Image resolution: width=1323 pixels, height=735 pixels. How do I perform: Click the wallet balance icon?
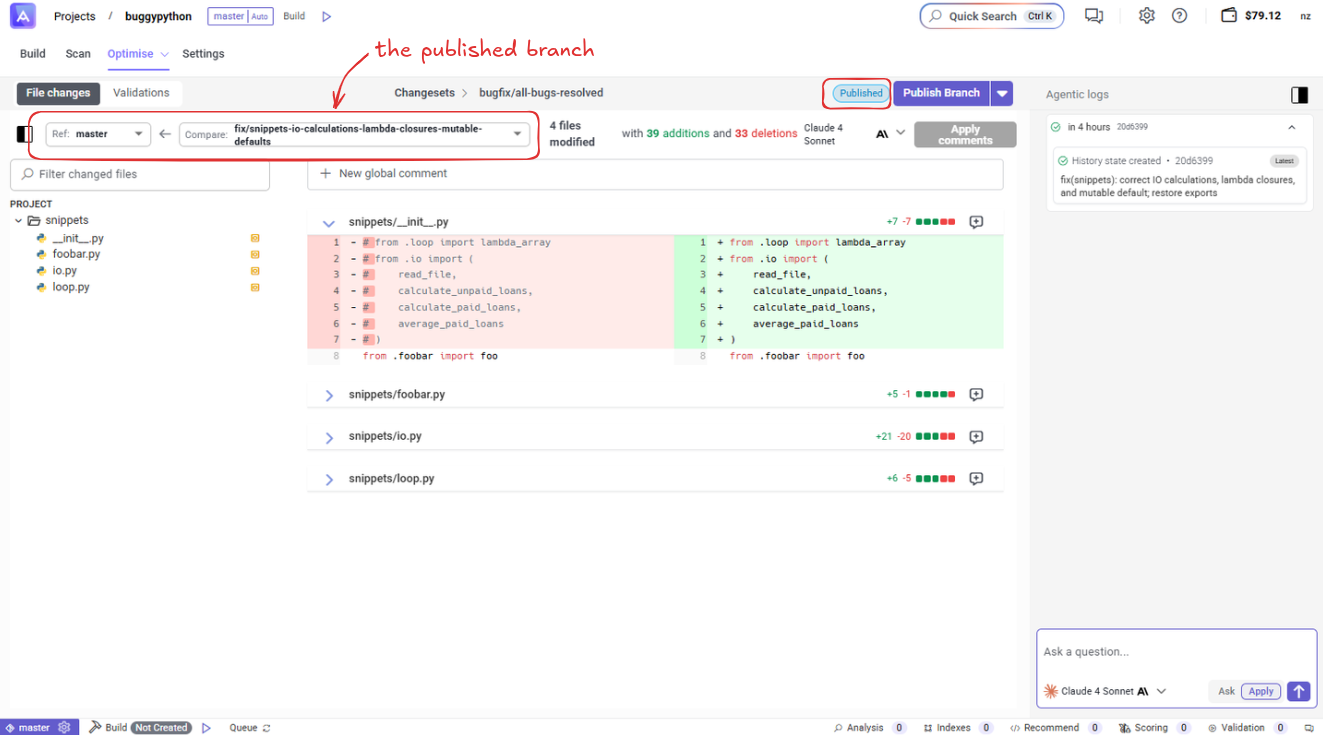tap(1229, 16)
